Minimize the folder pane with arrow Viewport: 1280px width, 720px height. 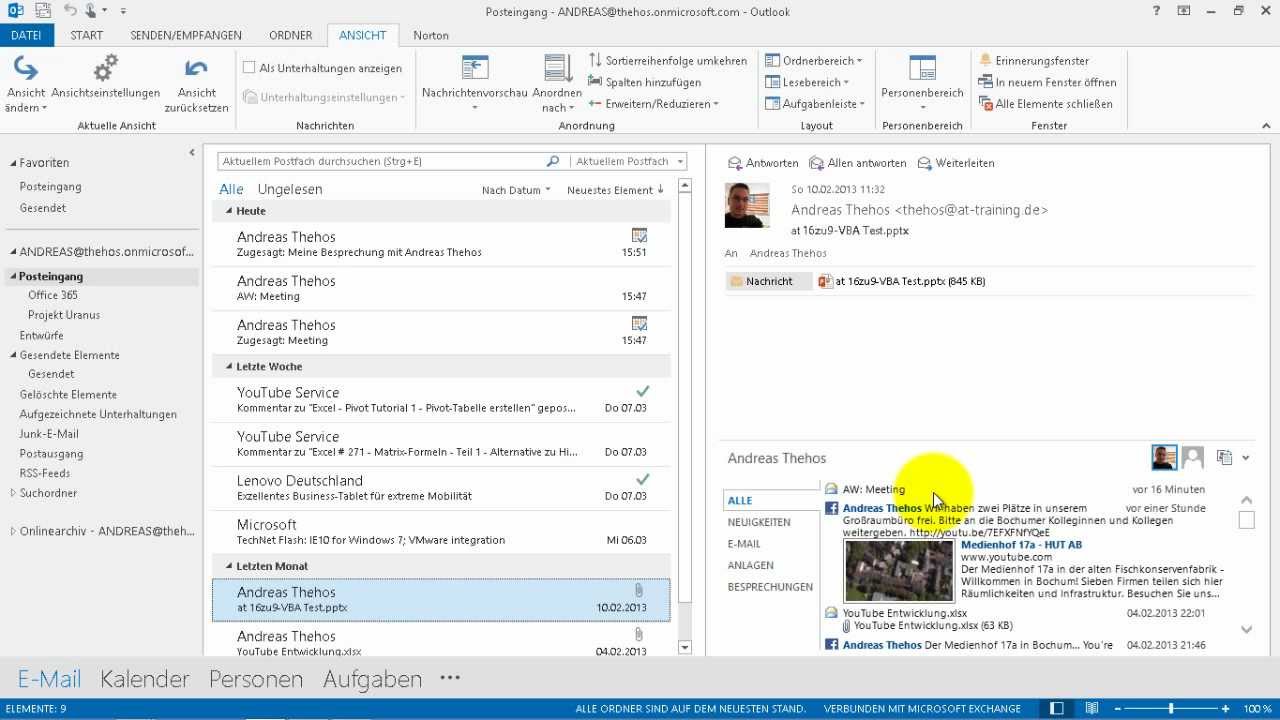192,152
